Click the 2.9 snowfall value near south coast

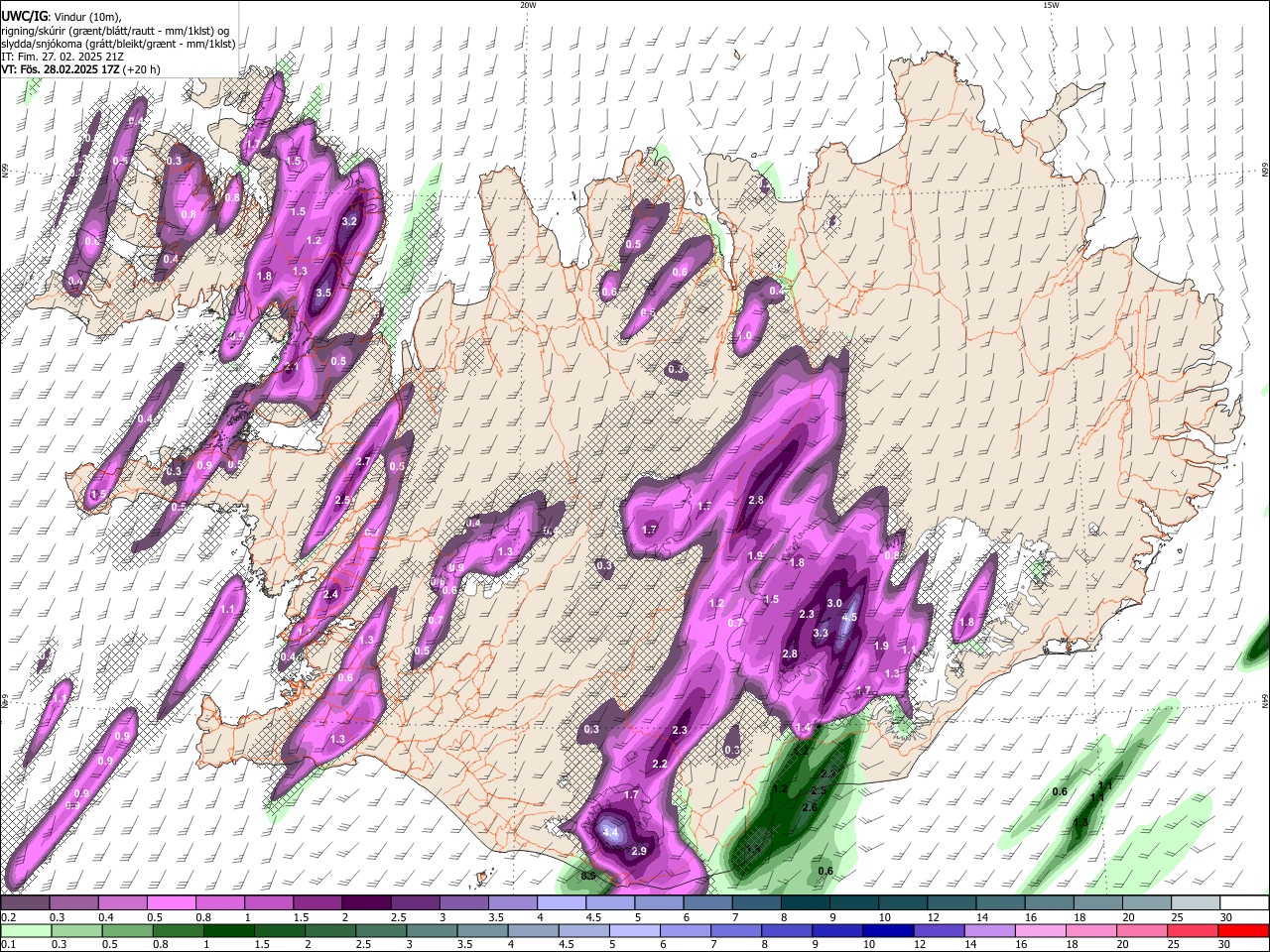(x=639, y=851)
